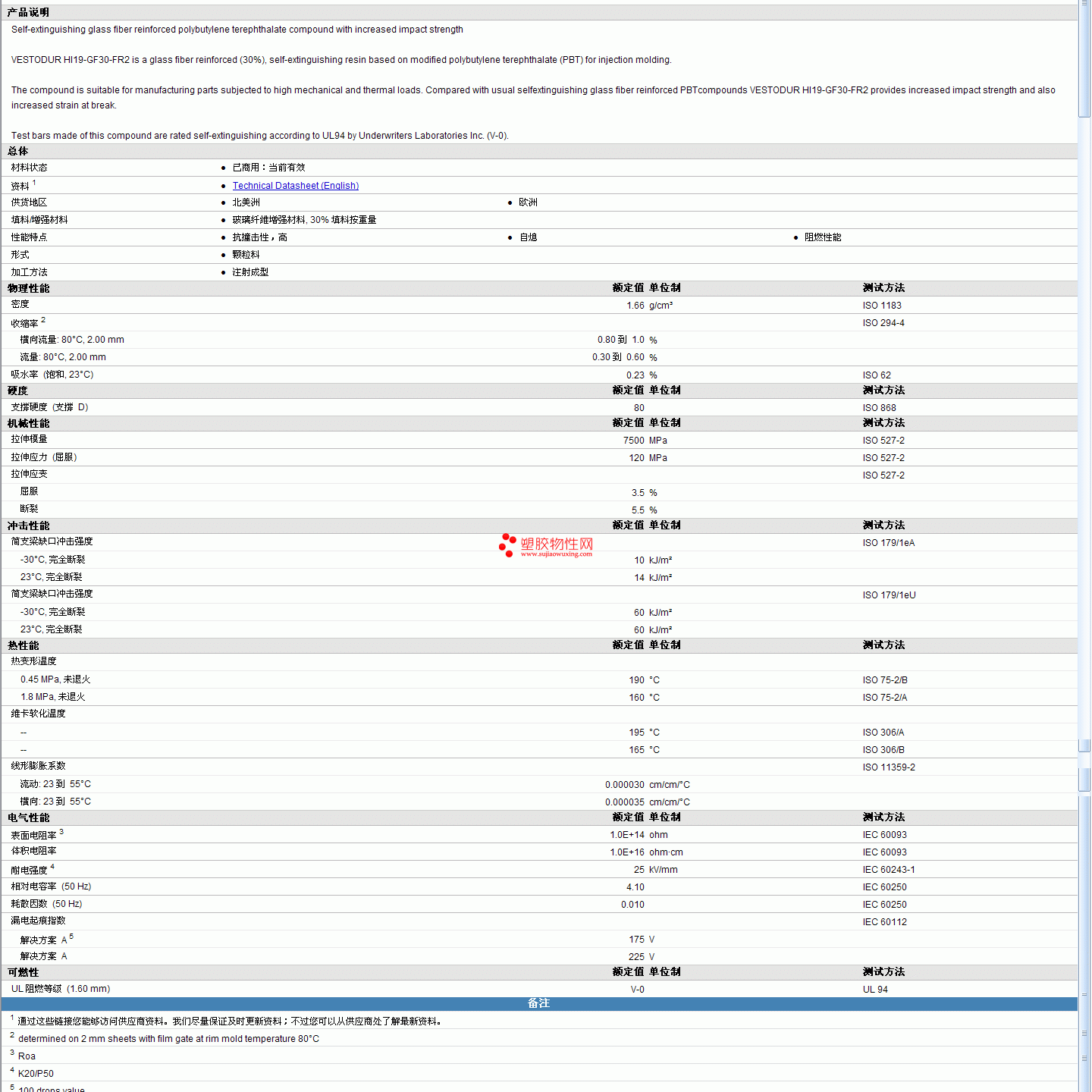1092x1092 pixels.
Task: Select the 北美洲 region entry
Action: pos(246,202)
